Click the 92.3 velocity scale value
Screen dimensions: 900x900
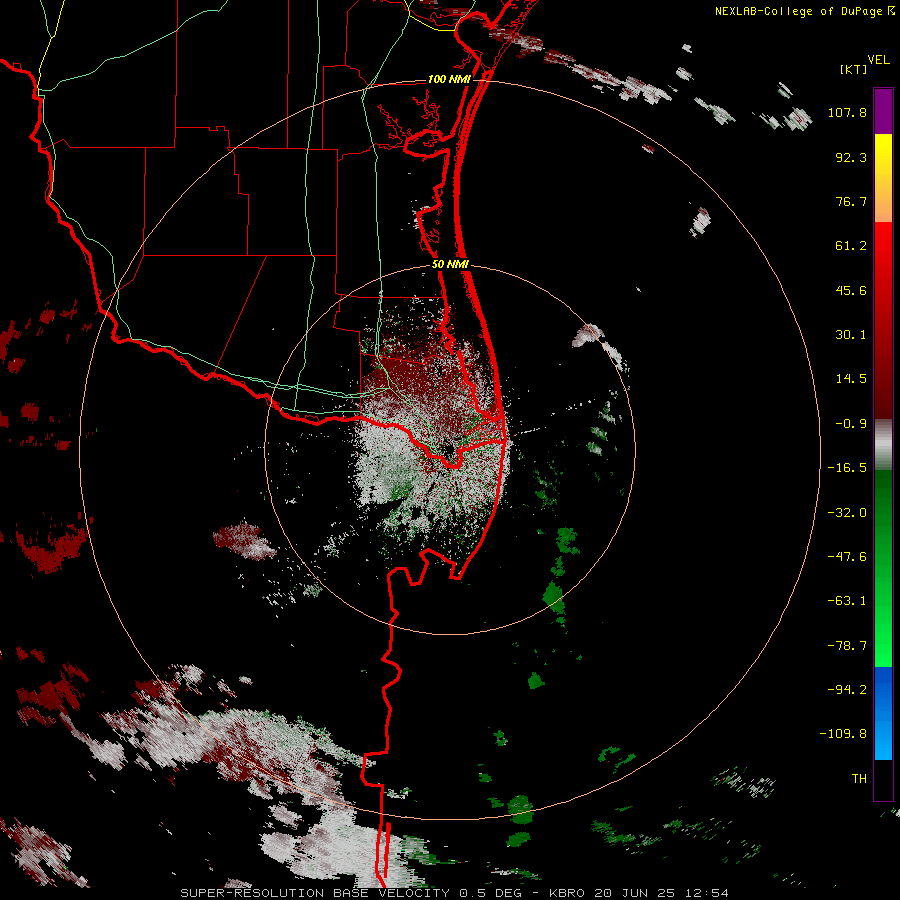pos(851,157)
